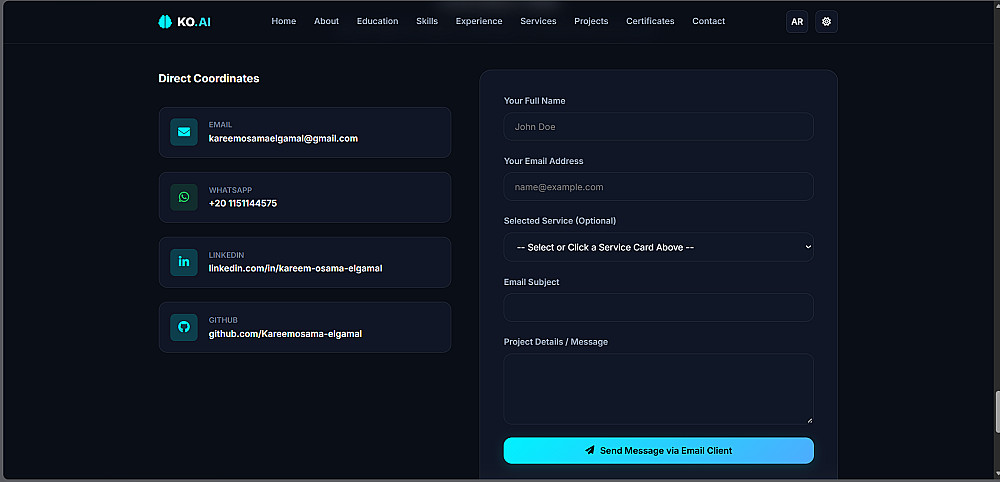Open the kareemosamaelgamal@gmail.com link
Screen dimensions: 1000x482
coord(283,138)
